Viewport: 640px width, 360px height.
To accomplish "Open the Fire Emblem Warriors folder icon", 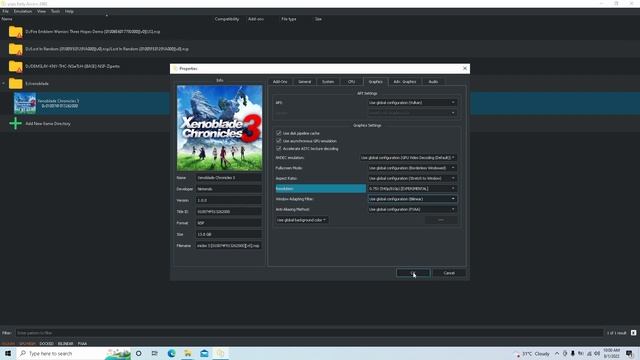I will click(x=16, y=31).
